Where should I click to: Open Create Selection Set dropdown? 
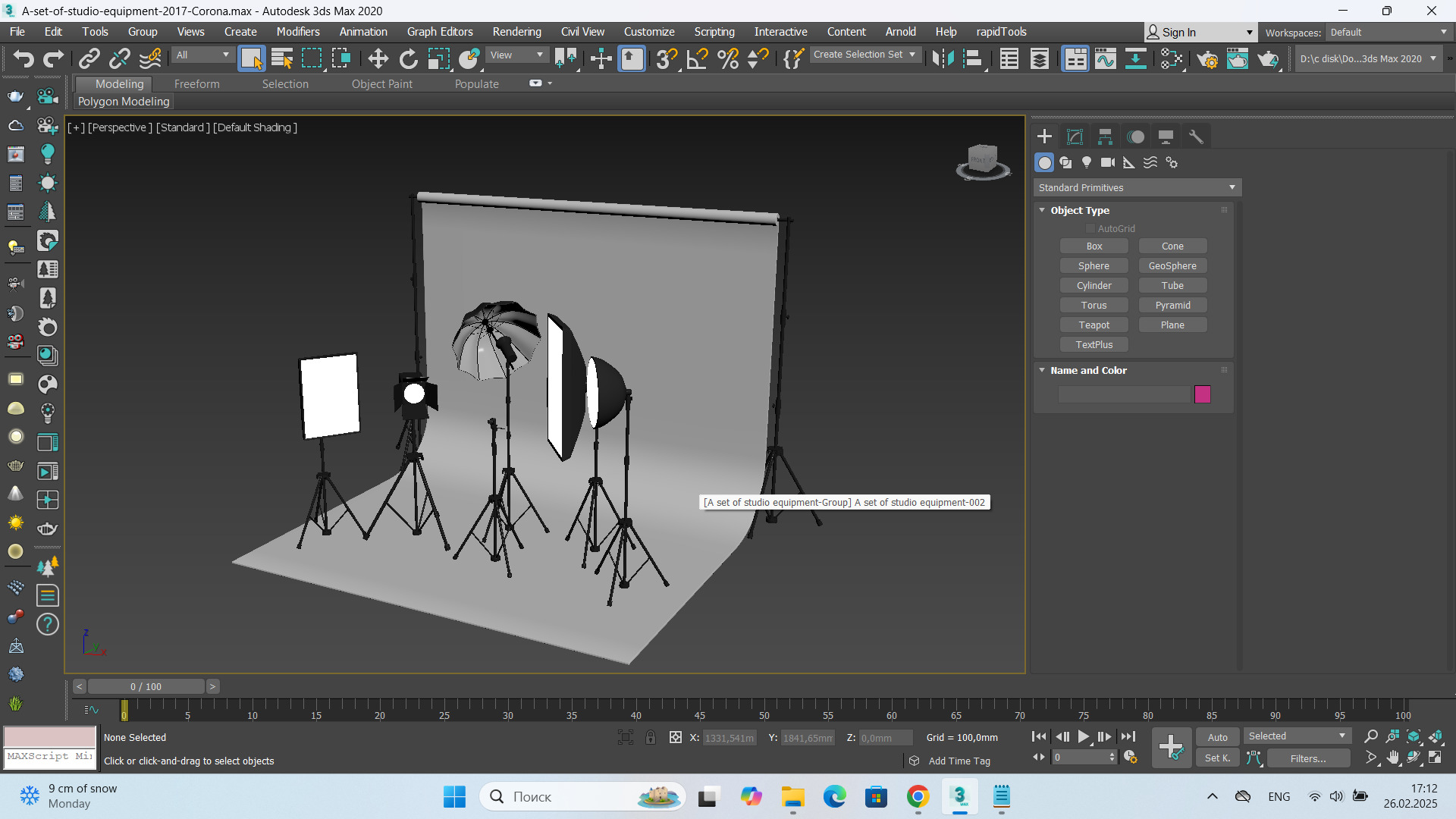864,55
